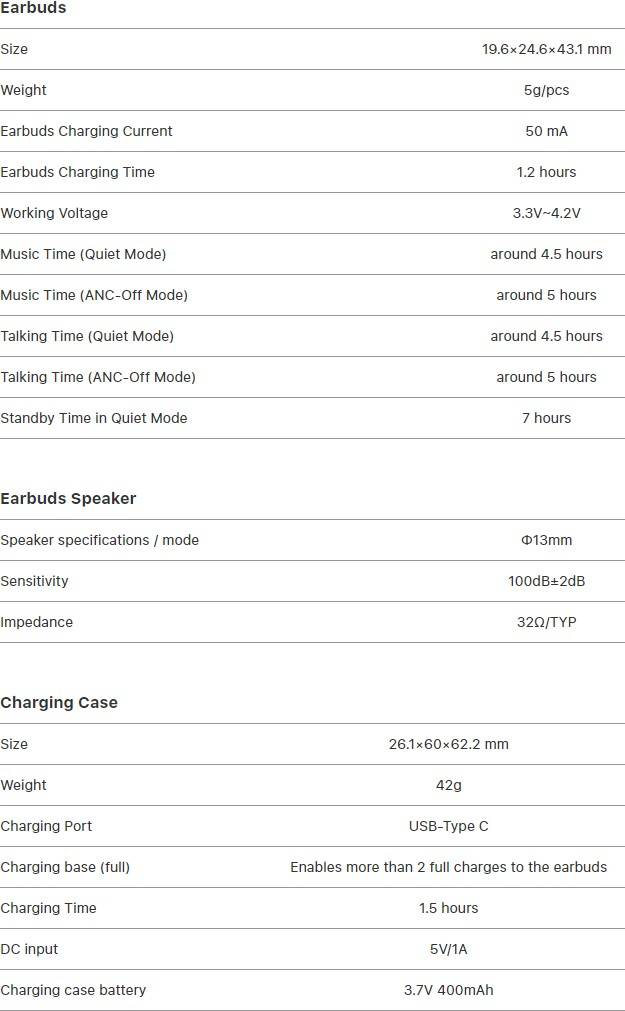Select the Sensitivity 100dB±2dB value
The width and height of the screenshot is (625, 1011).
(x=546, y=581)
